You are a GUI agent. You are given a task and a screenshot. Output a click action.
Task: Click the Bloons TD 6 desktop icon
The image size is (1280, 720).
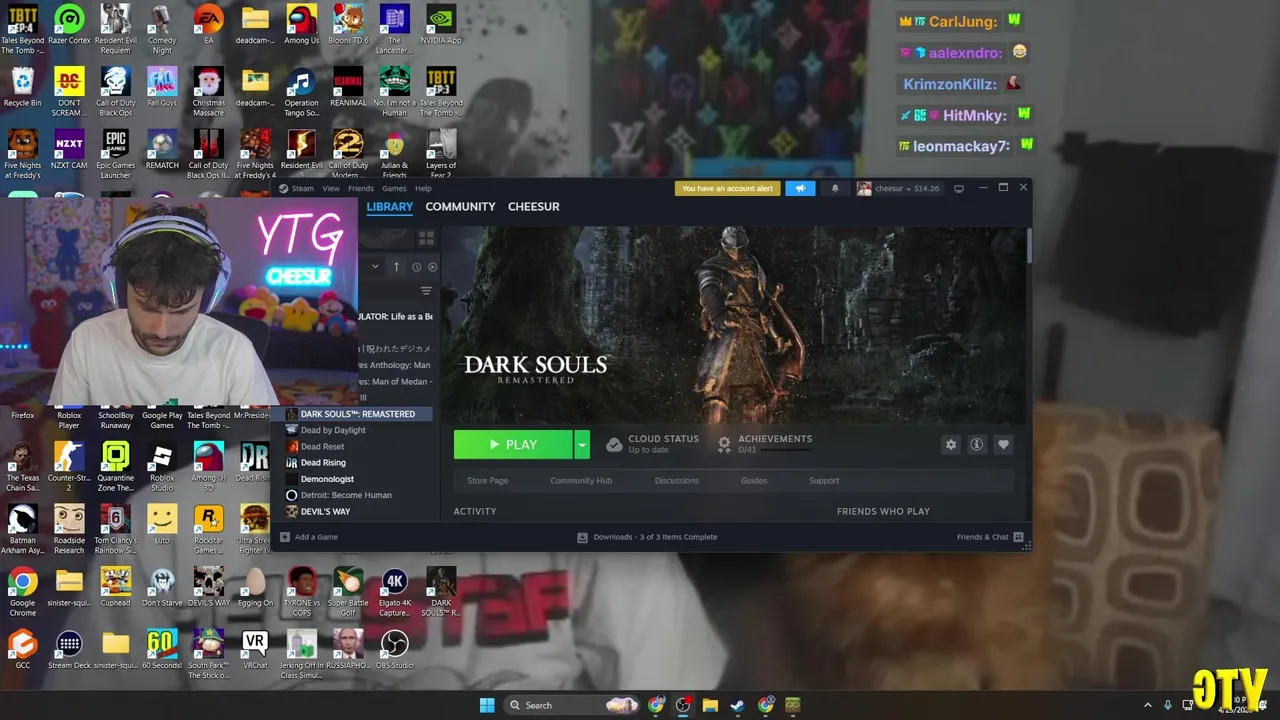(348, 24)
